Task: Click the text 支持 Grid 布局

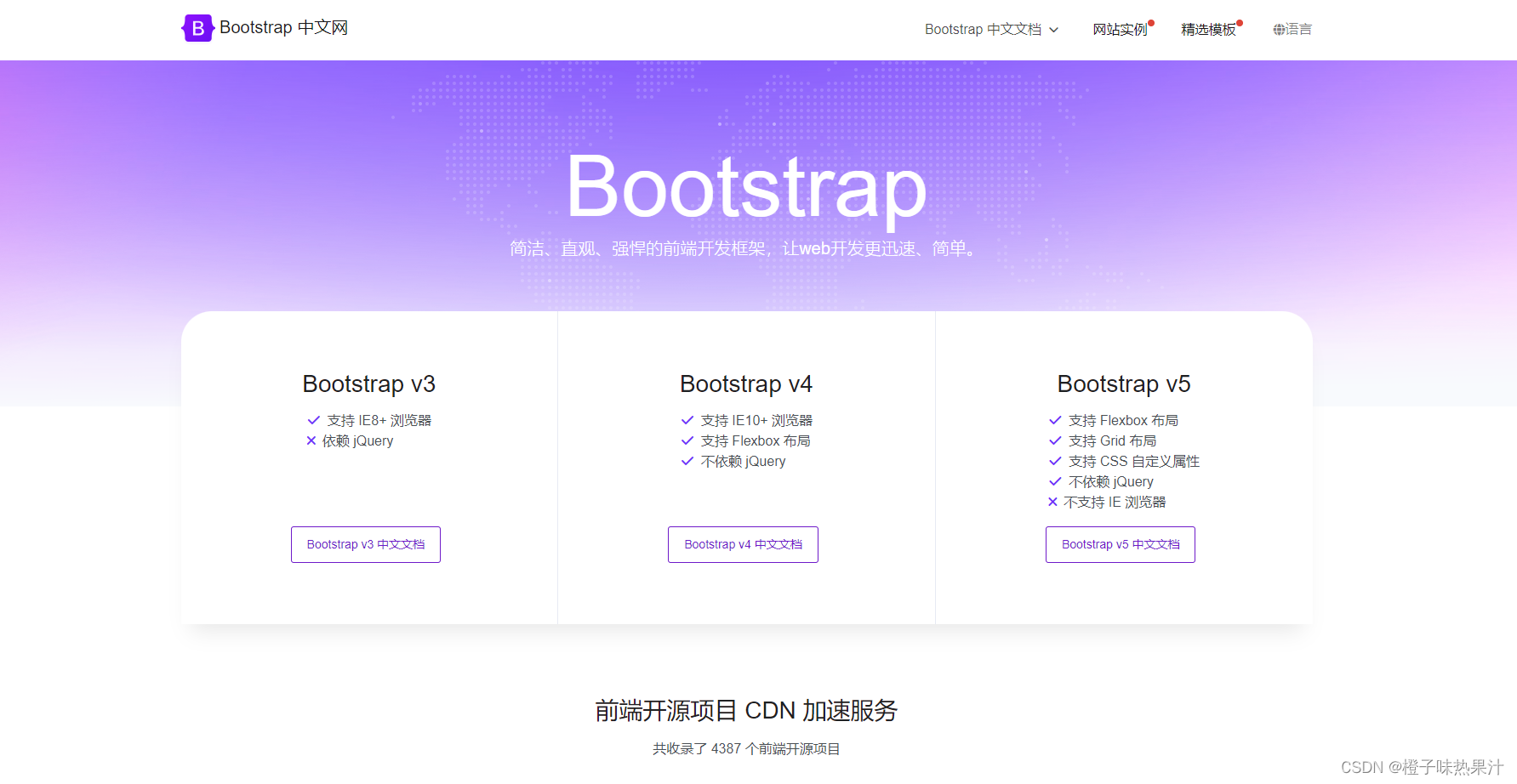Action: (x=1113, y=440)
